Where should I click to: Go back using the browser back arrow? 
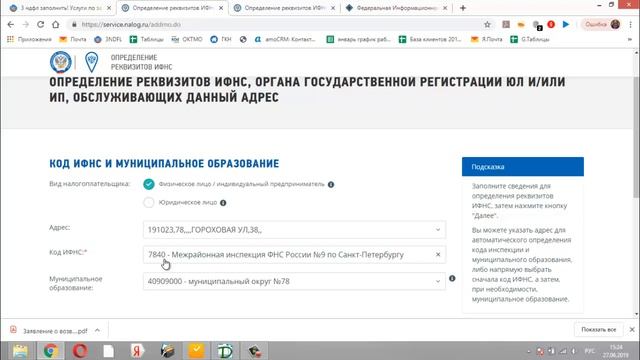(11, 24)
